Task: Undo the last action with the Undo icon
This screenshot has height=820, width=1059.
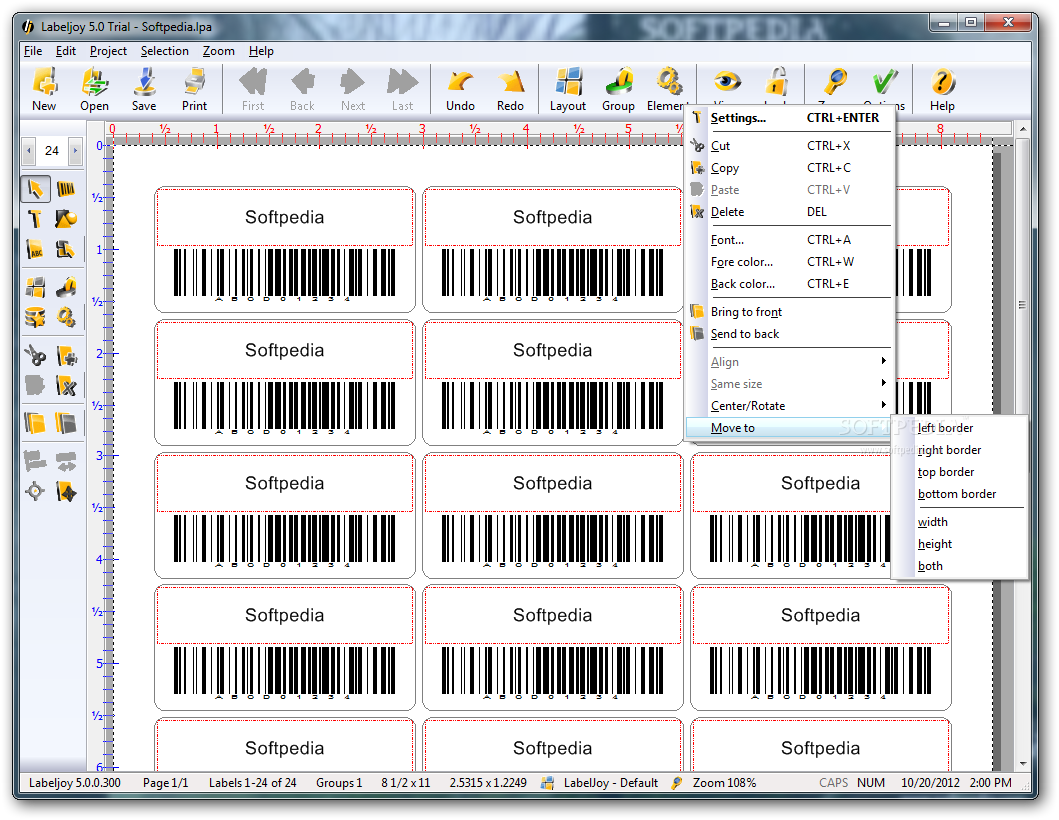Action: pos(461,88)
